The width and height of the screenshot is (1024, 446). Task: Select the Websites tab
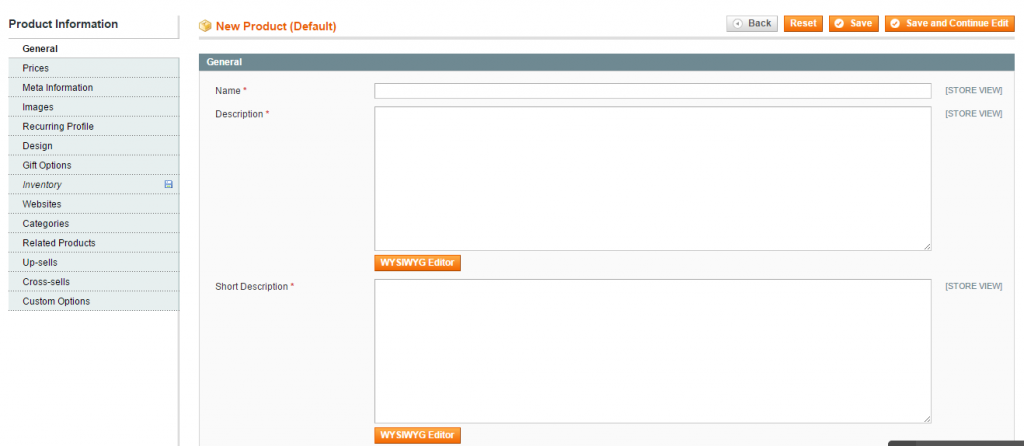click(x=93, y=204)
